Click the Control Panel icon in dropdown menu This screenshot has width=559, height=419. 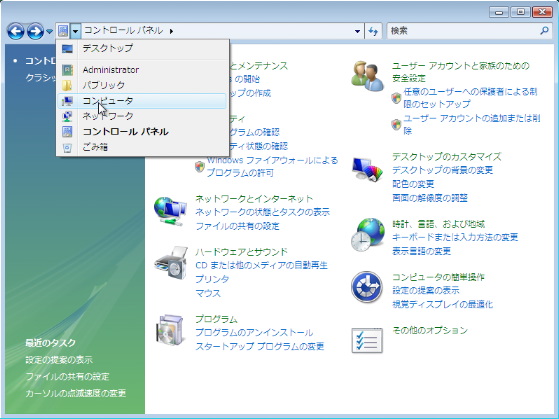click(x=67, y=132)
